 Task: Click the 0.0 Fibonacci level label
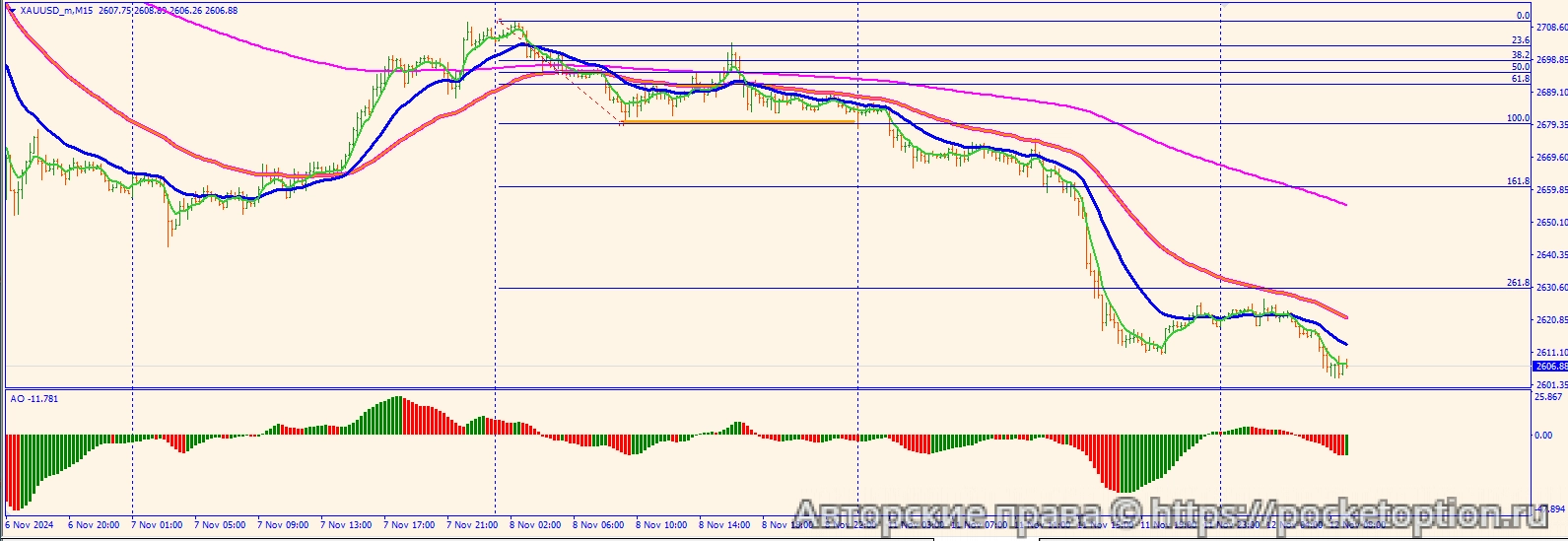[1522, 16]
